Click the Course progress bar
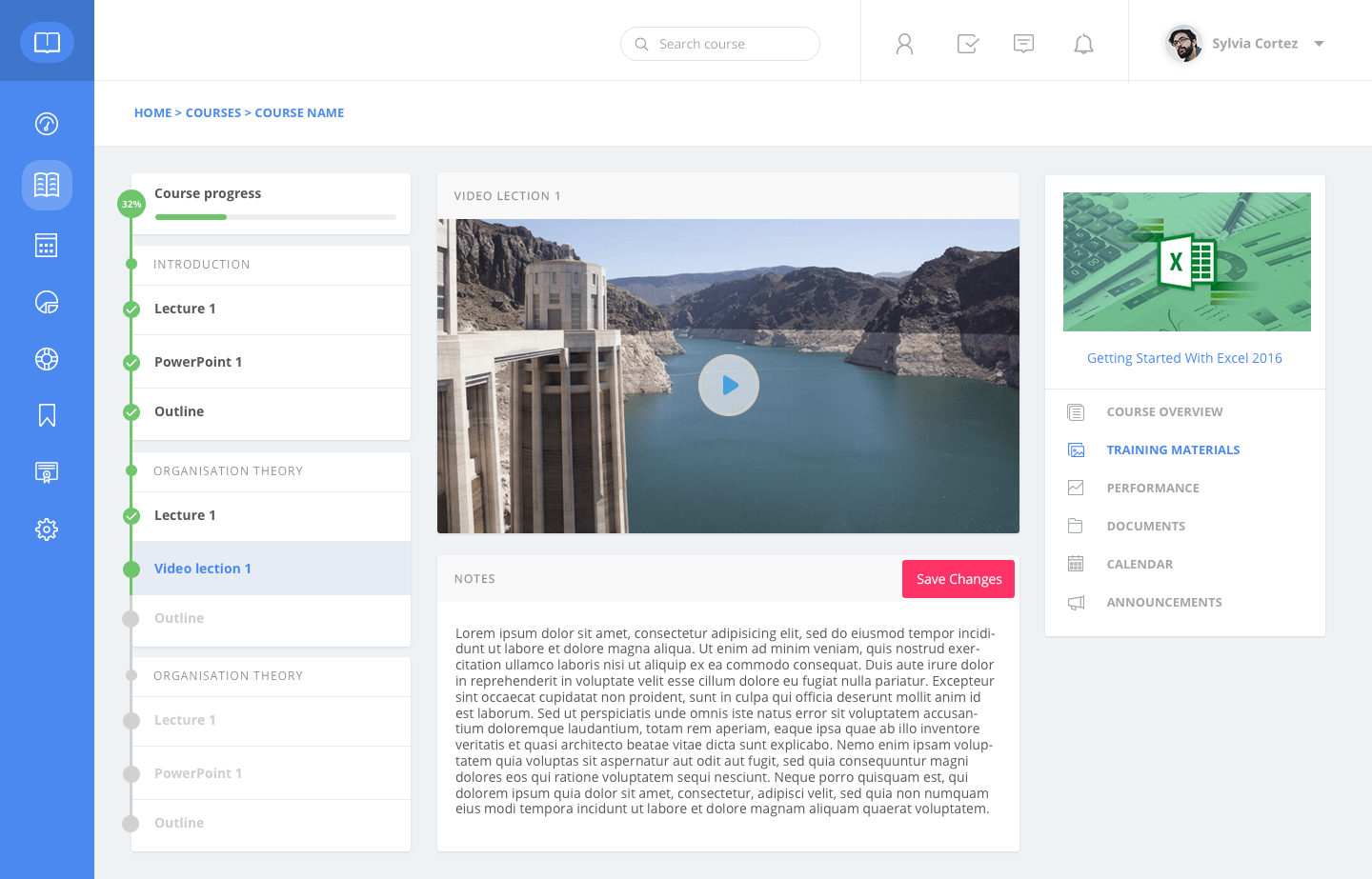Screen dimensions: 1372x879 tap(275, 217)
